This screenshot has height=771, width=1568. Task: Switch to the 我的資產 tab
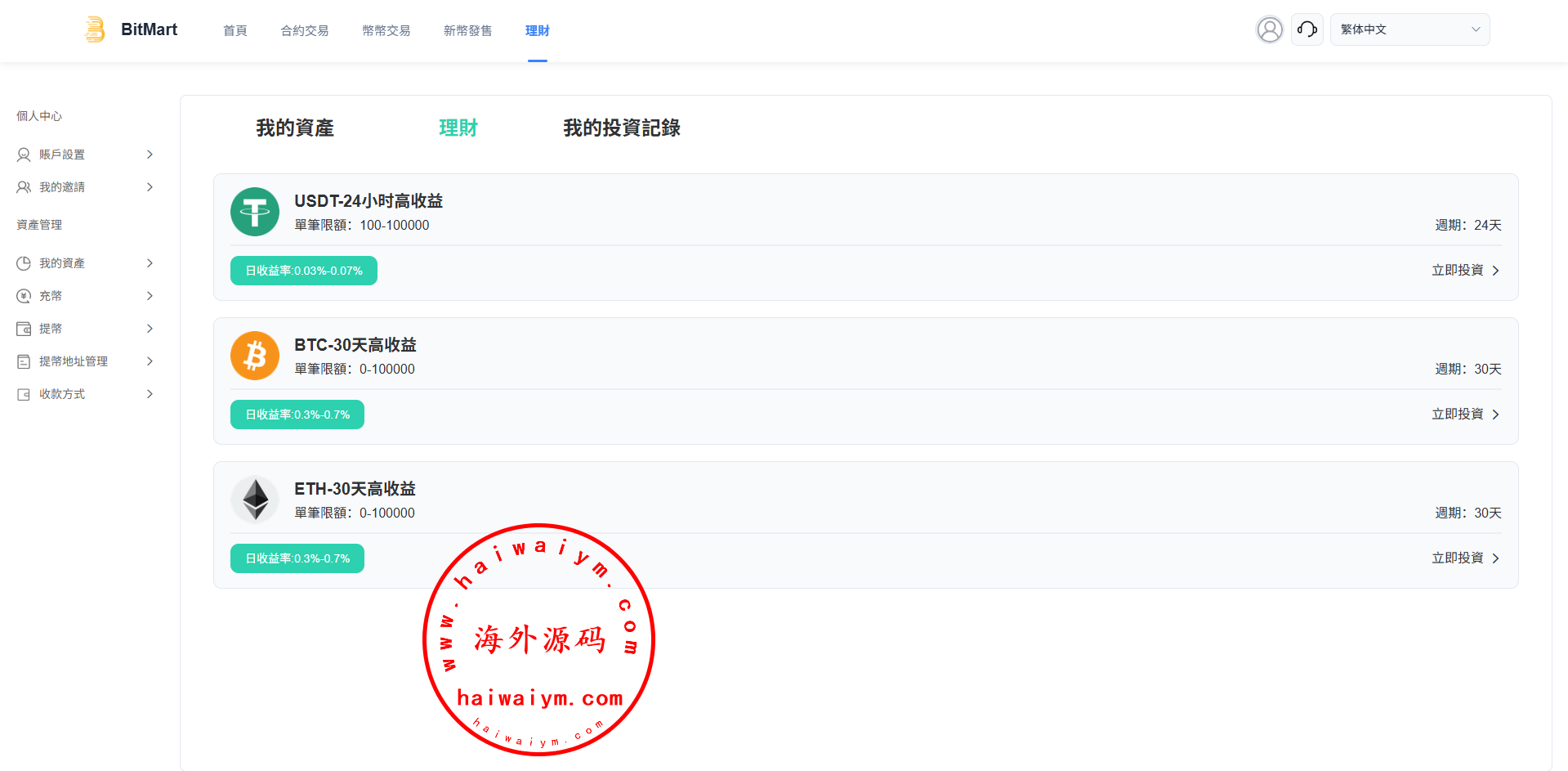tap(295, 128)
